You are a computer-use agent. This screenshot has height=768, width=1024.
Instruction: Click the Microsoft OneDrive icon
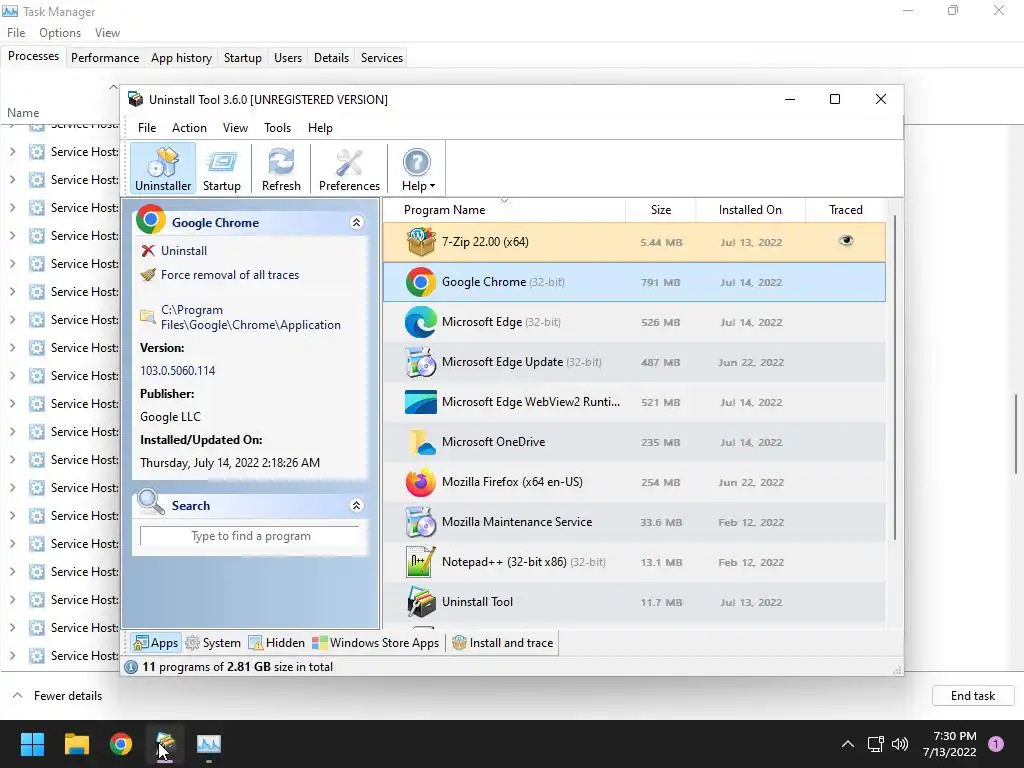click(x=421, y=442)
